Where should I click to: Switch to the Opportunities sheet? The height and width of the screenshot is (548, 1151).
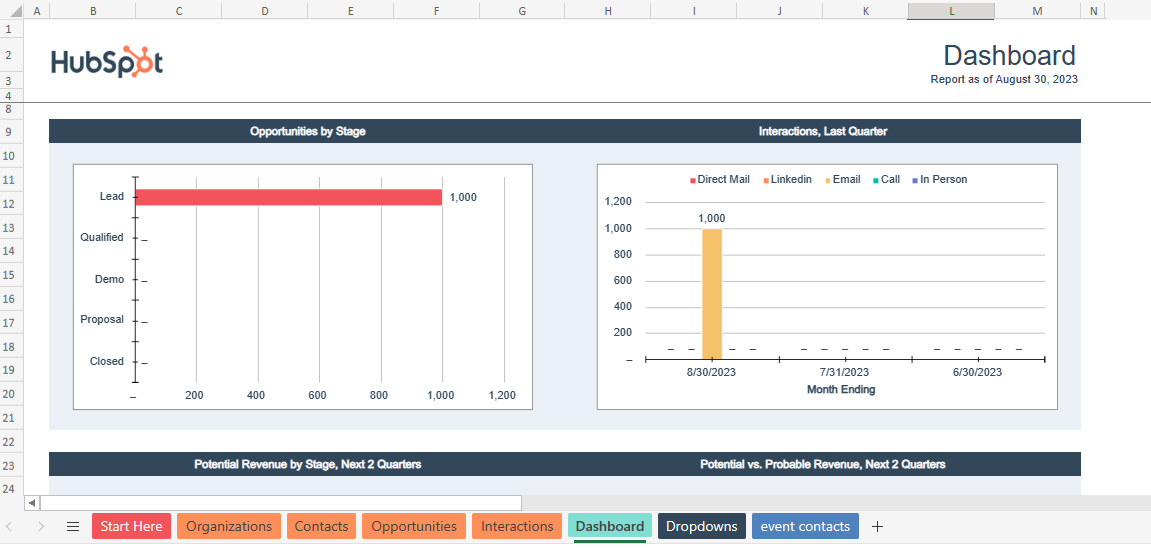tap(414, 527)
